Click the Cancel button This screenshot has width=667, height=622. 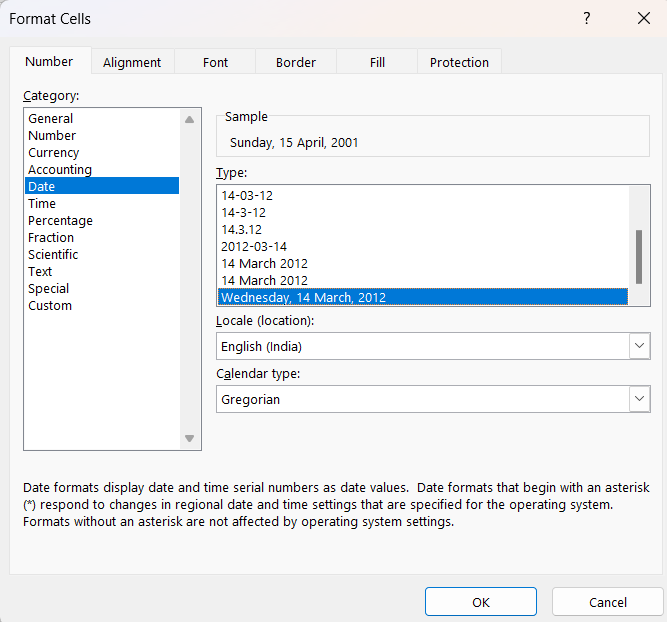click(x=607, y=602)
